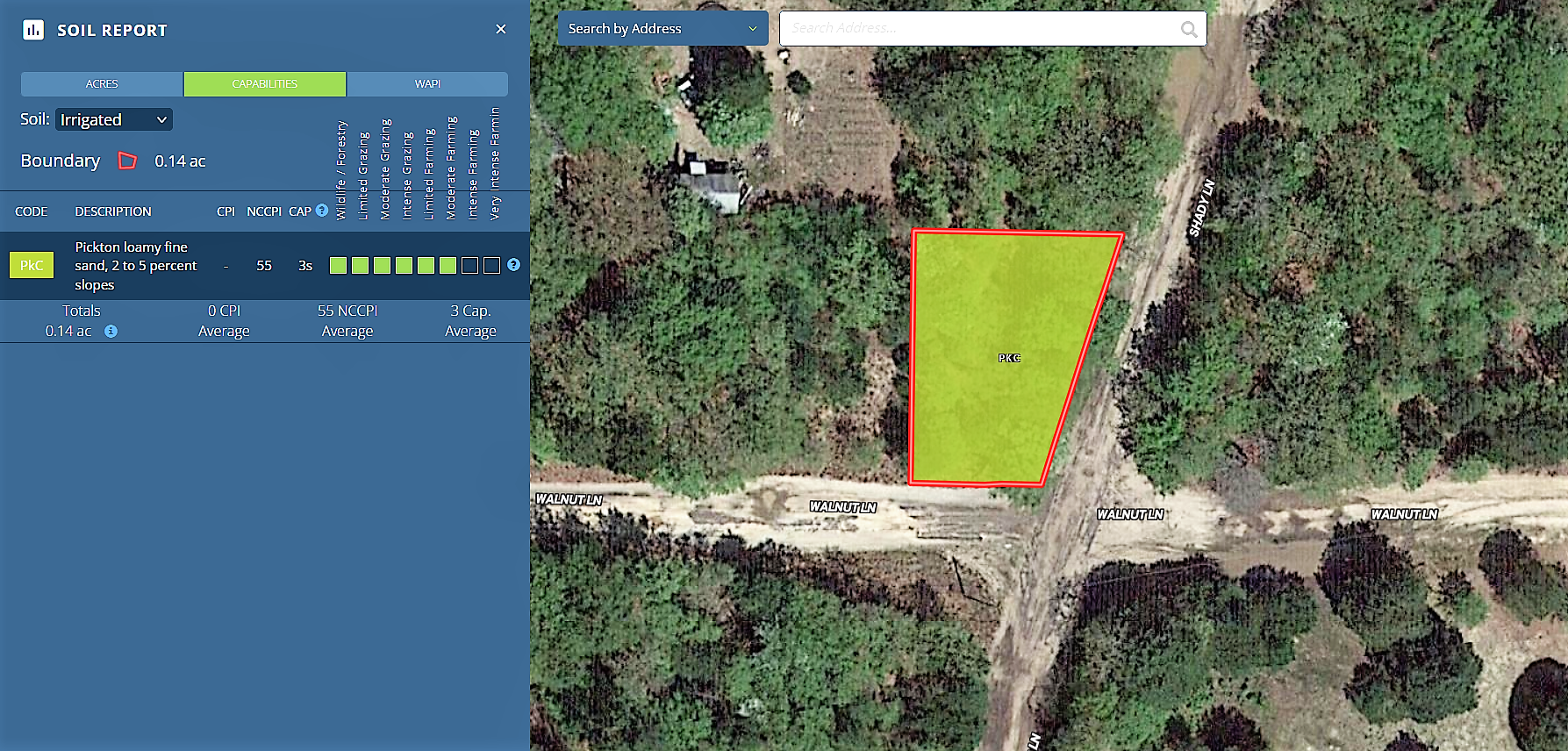This screenshot has height=751, width=1568.
Task: Click the NCCPI column header
Action: 263,211
